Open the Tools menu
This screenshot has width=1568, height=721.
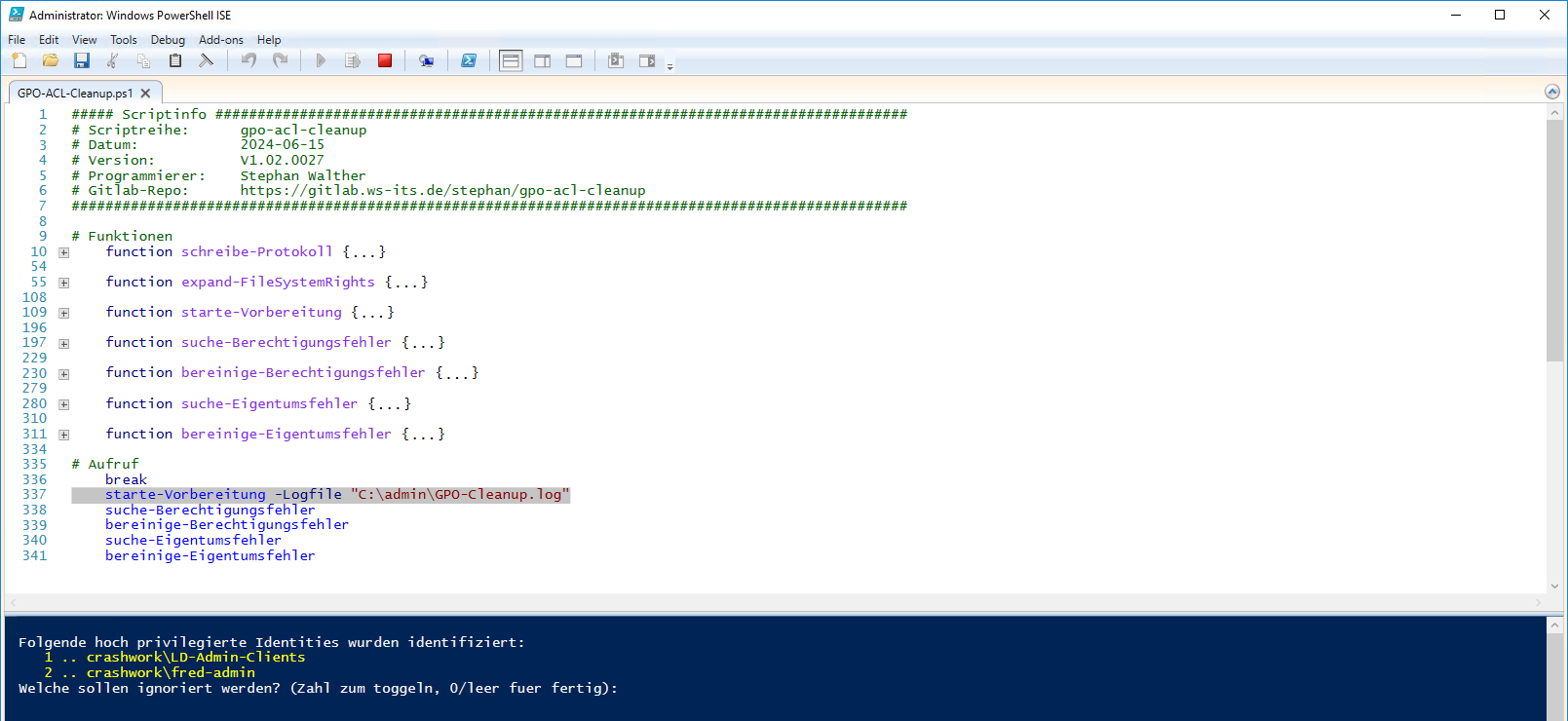pyautogui.click(x=124, y=40)
